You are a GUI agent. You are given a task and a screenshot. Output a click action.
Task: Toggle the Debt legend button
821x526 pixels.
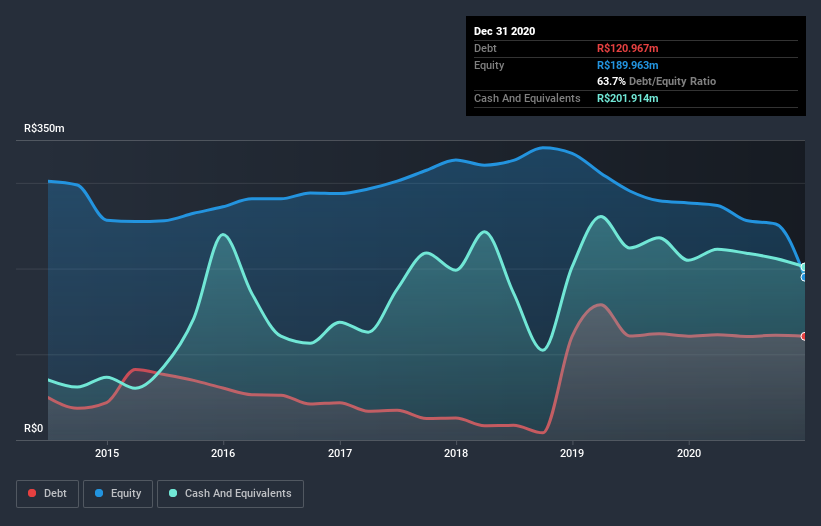[x=48, y=494]
